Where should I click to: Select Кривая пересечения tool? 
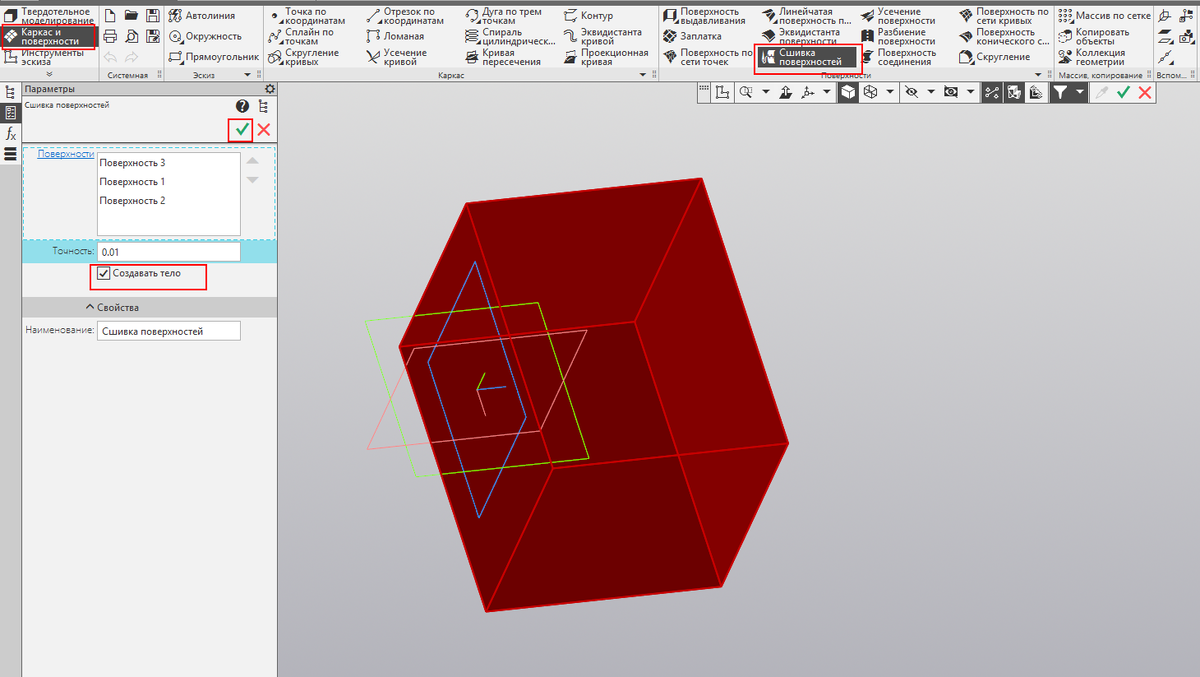504,57
